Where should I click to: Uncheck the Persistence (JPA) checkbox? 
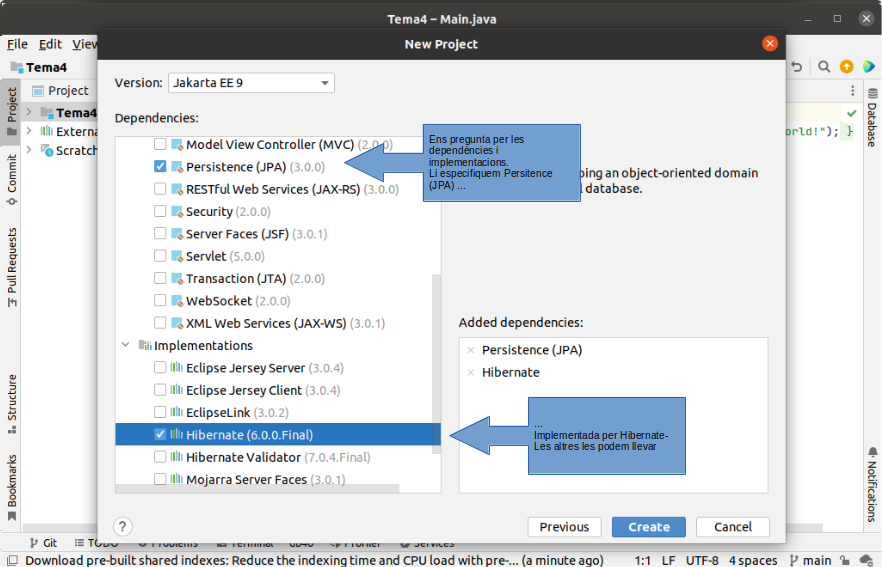[160, 166]
